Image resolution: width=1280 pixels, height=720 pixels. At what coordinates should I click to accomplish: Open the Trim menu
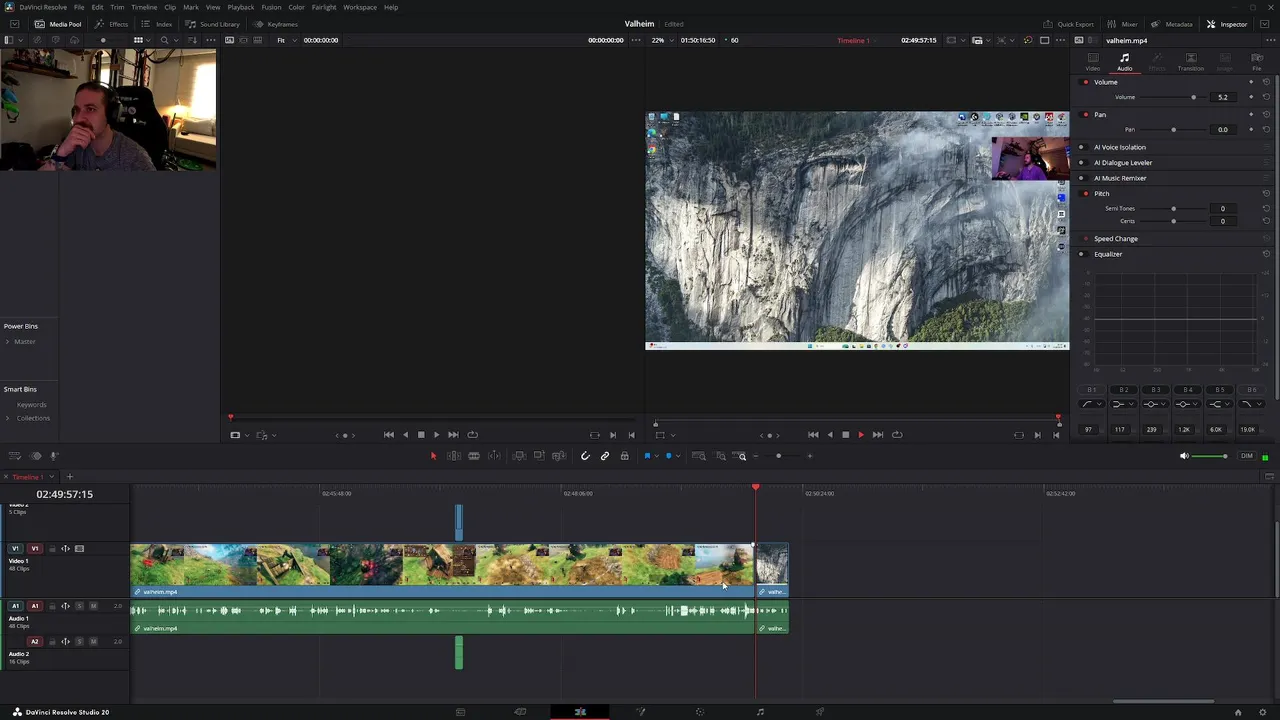point(117,7)
